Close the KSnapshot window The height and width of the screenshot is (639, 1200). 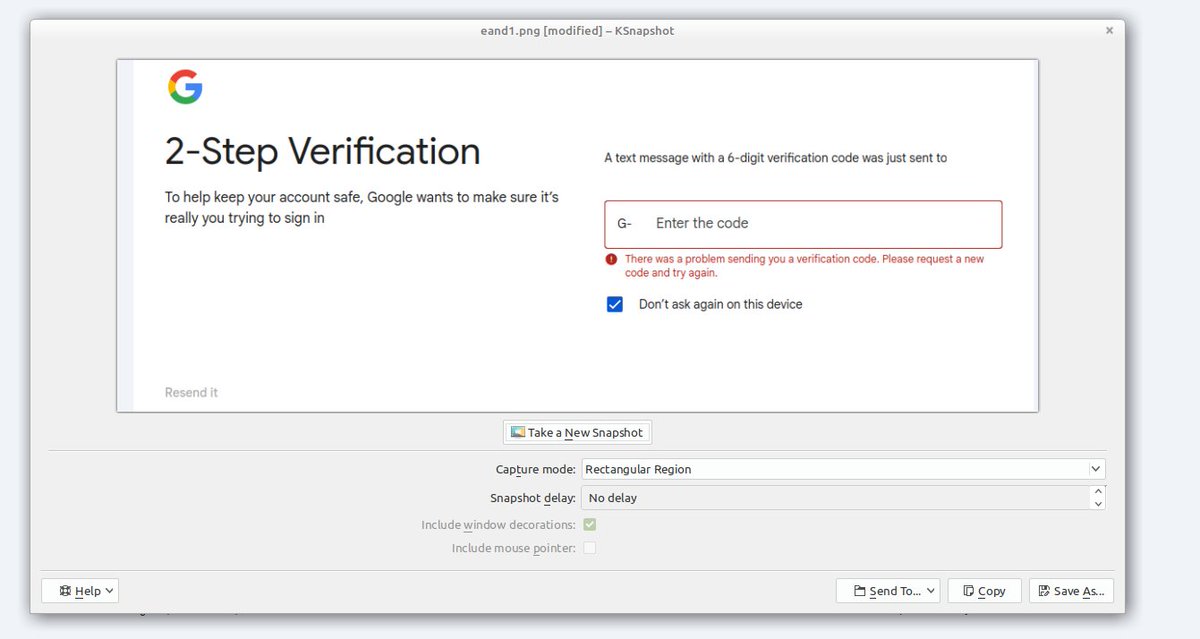[1109, 31]
